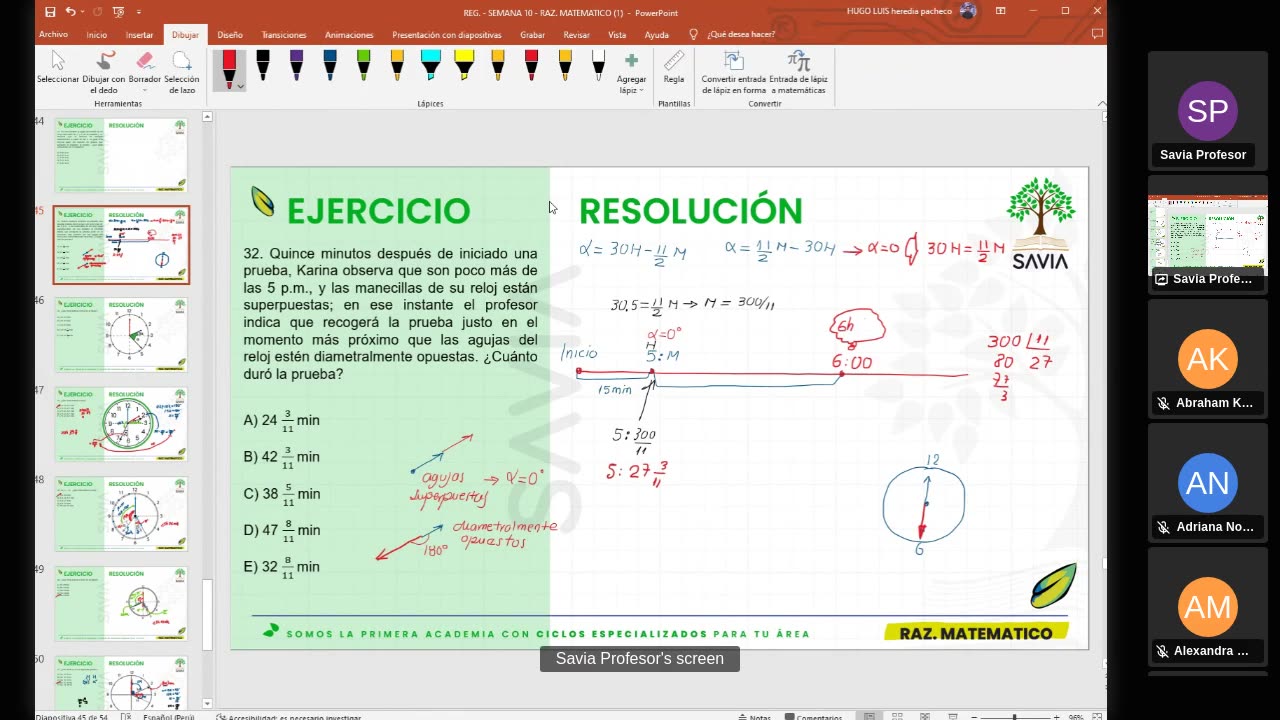Viewport: 1280px width, 720px height.
Task: Select the cyan highlighter
Action: pos(431,66)
